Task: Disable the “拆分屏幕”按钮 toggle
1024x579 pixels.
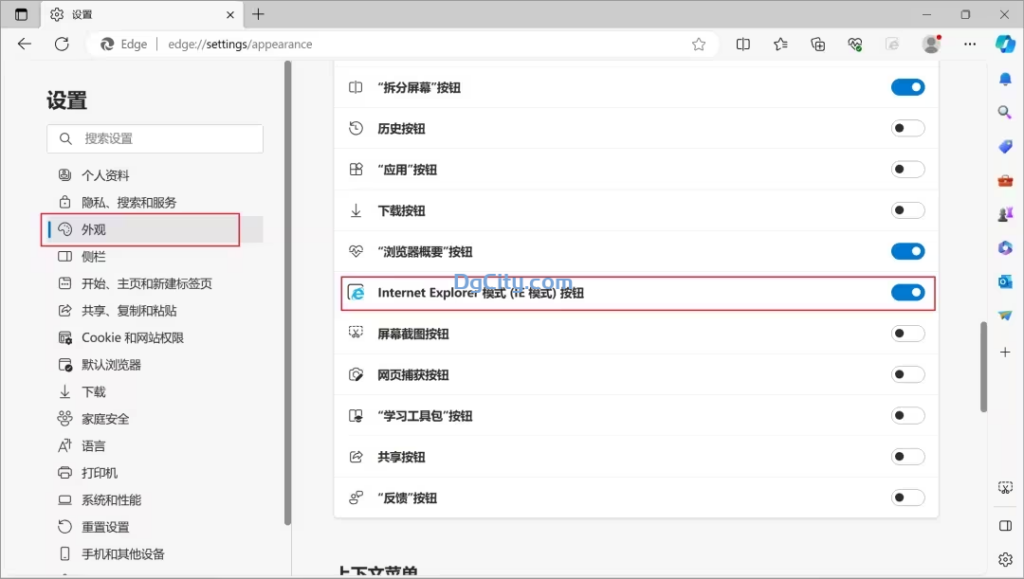Action: [x=908, y=87]
